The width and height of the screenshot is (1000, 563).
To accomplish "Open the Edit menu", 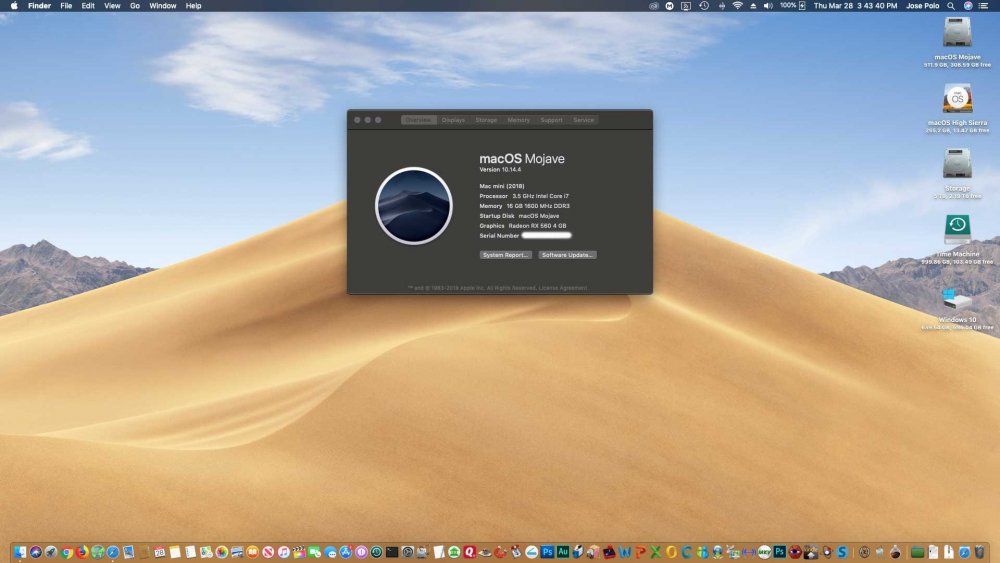I will (x=88, y=6).
